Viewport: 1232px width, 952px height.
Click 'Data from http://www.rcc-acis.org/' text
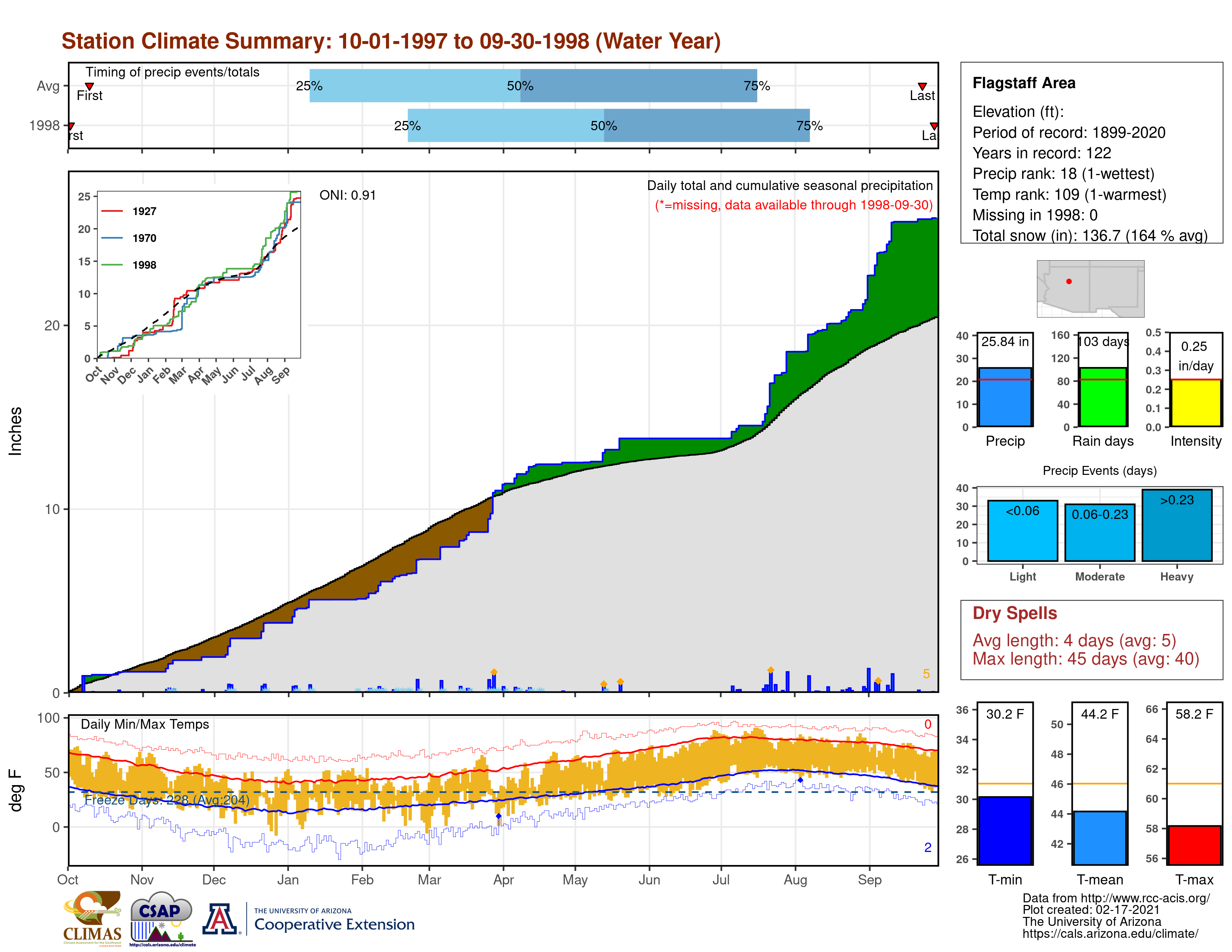(1116, 898)
